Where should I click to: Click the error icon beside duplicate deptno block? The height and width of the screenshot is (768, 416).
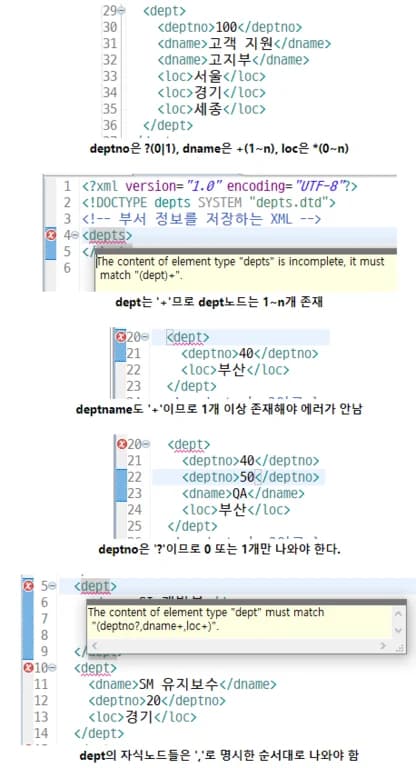click(x=122, y=444)
